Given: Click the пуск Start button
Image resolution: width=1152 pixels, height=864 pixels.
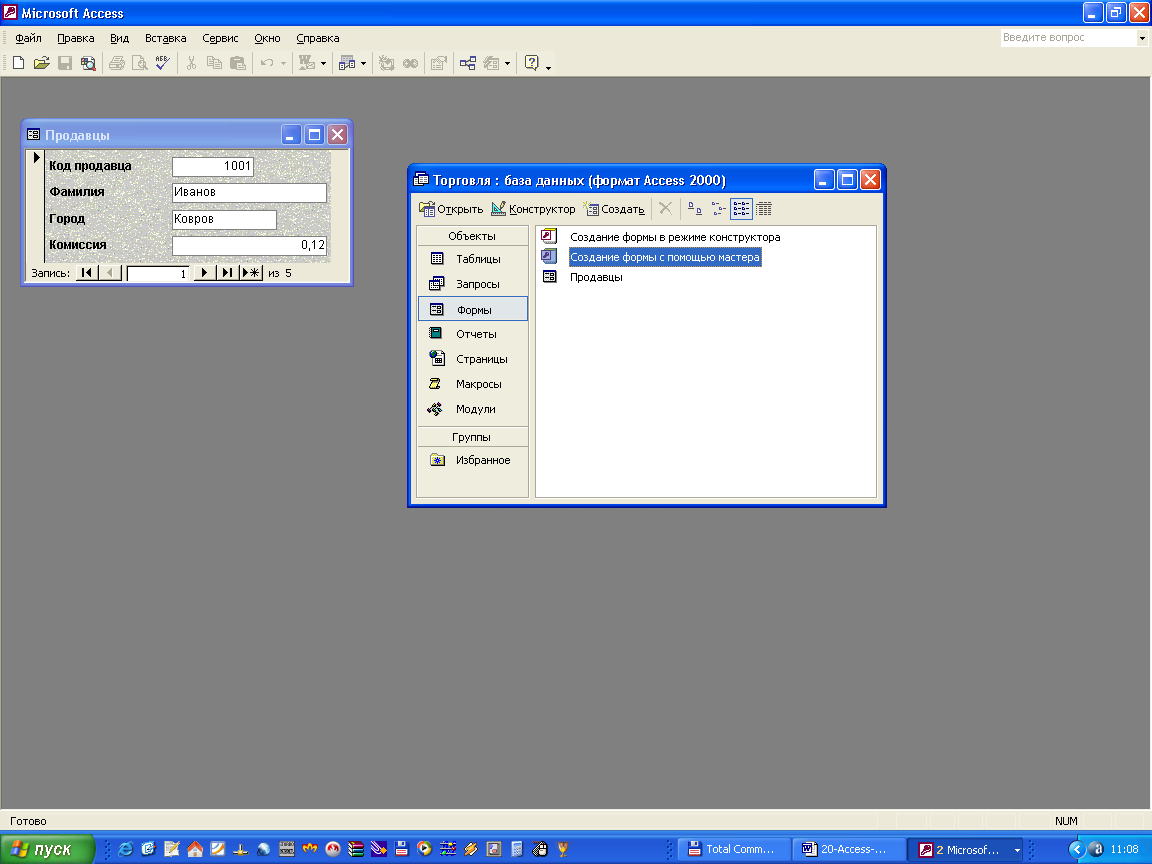Looking at the screenshot, I should [48, 849].
